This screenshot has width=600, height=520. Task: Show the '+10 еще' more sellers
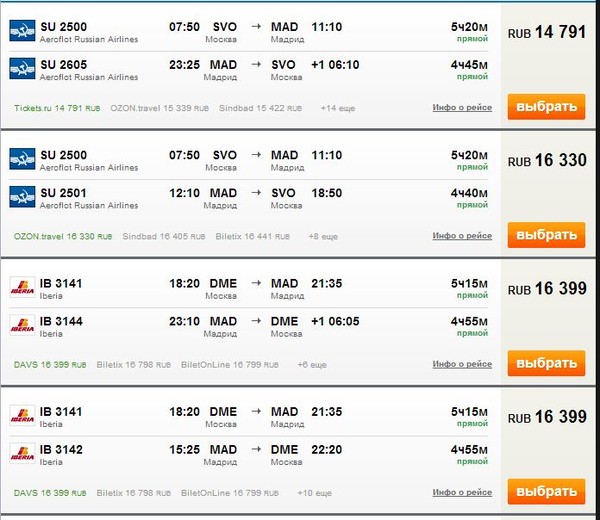[316, 493]
